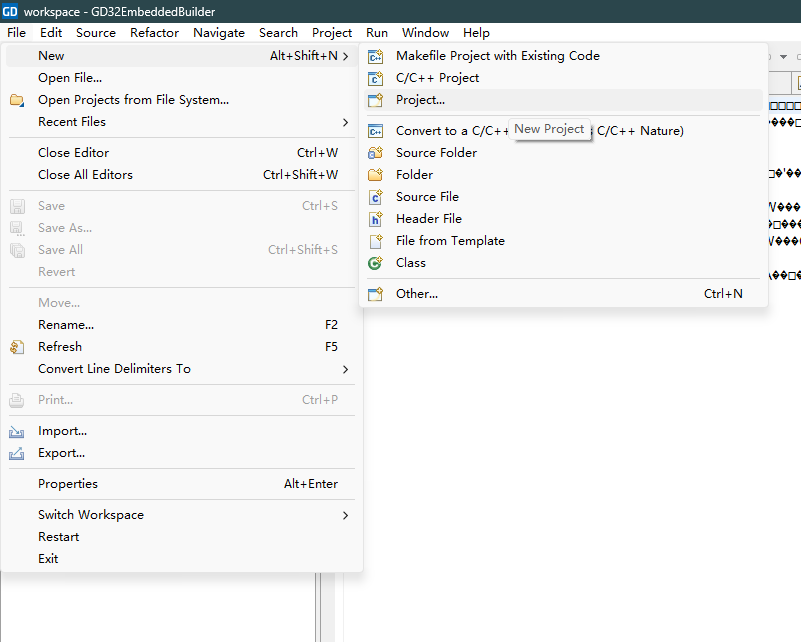Click the Refresh icon in File menu

click(17, 347)
